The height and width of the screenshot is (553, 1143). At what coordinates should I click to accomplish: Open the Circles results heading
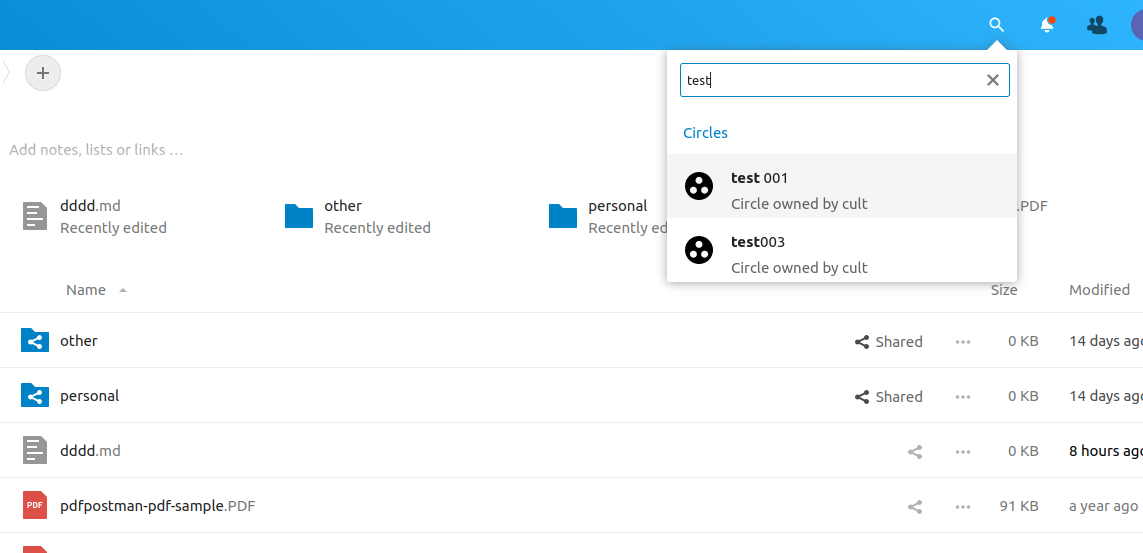click(705, 133)
